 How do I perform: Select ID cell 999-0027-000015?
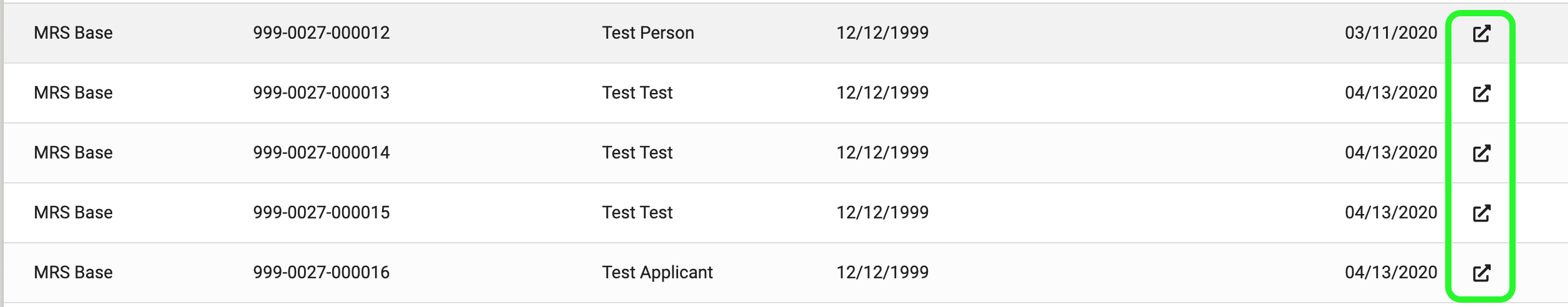pyautogui.click(x=321, y=212)
